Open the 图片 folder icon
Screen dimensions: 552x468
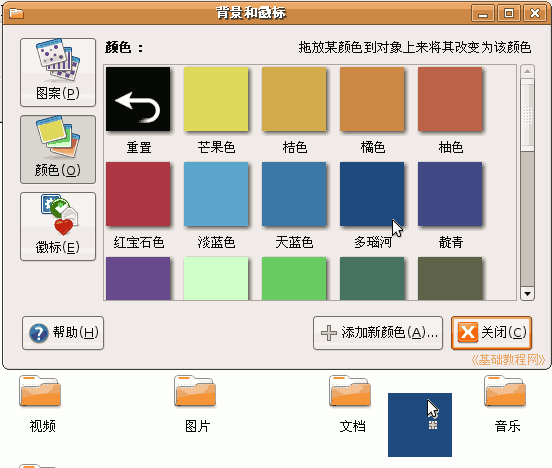(x=195, y=391)
